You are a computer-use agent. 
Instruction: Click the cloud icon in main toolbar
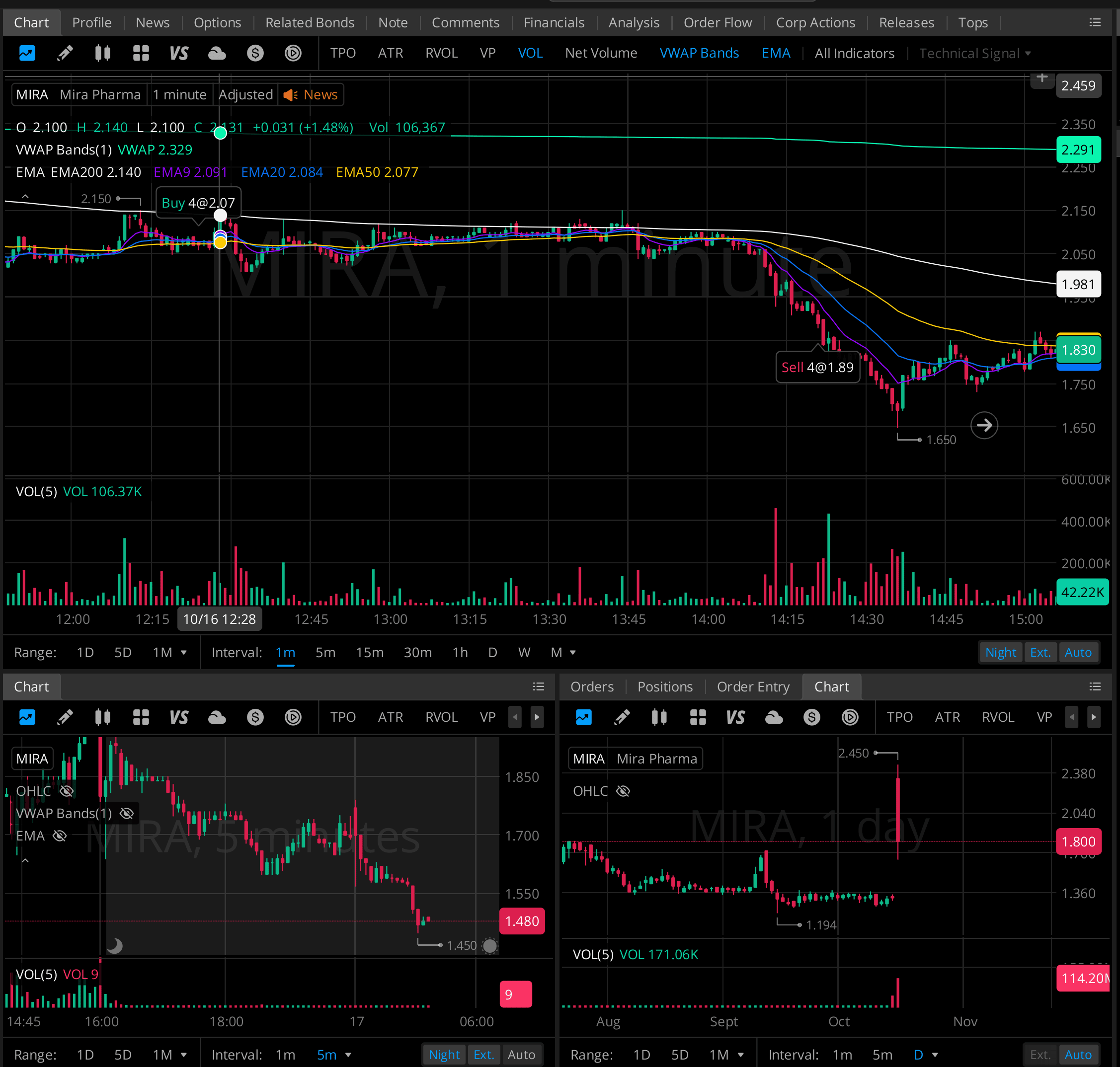tap(217, 53)
